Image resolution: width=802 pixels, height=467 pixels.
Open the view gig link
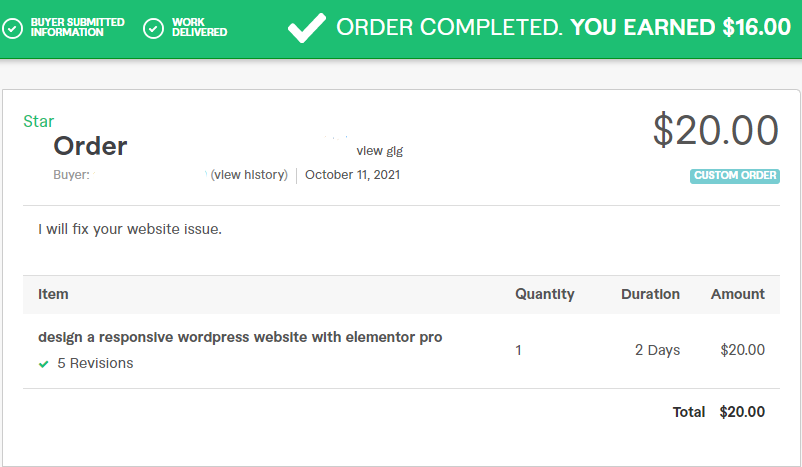tap(379, 151)
